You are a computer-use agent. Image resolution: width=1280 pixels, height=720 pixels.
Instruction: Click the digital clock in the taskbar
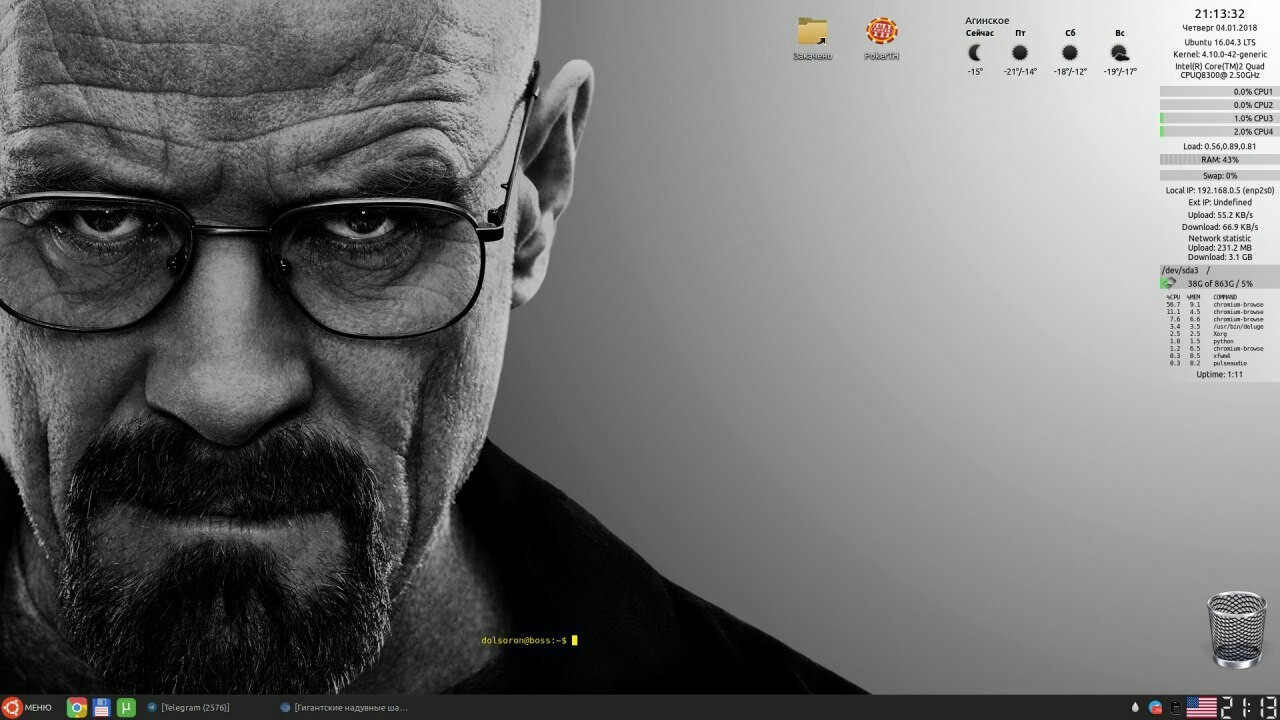click(1249, 707)
